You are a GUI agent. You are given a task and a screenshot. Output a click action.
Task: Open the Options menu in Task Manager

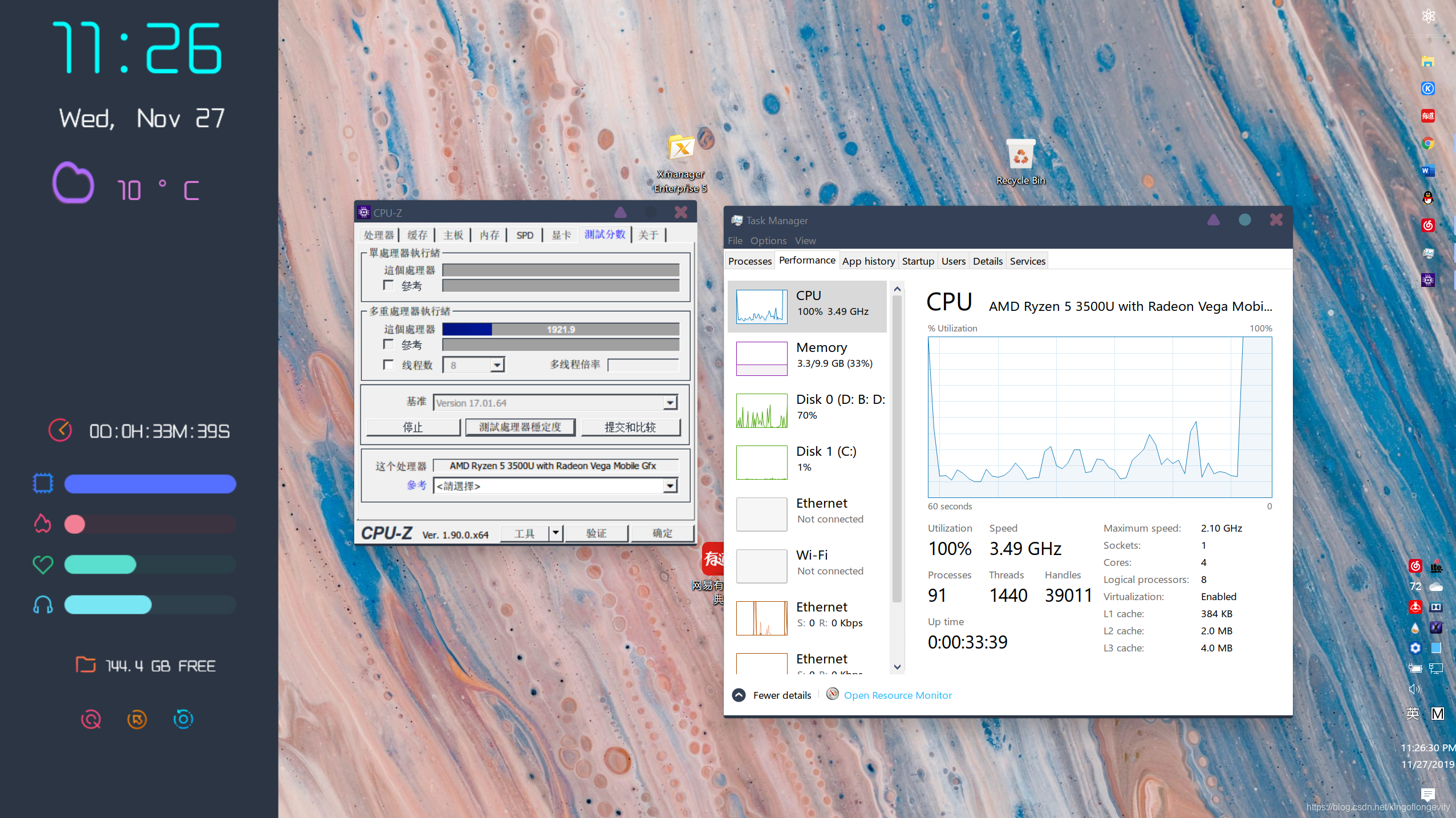[x=768, y=241]
